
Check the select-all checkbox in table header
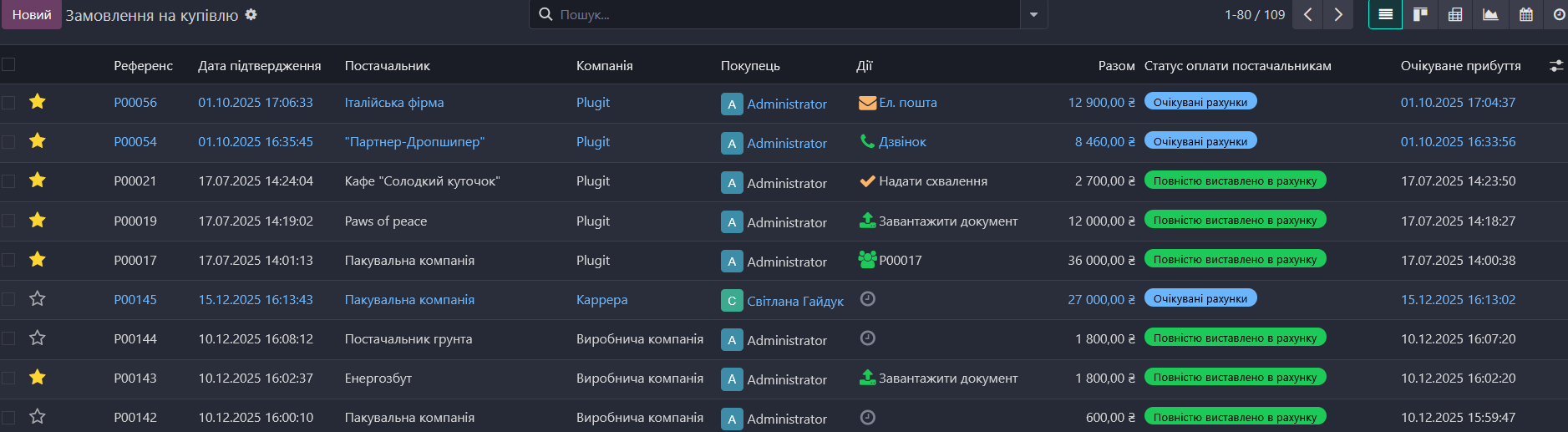8,64
